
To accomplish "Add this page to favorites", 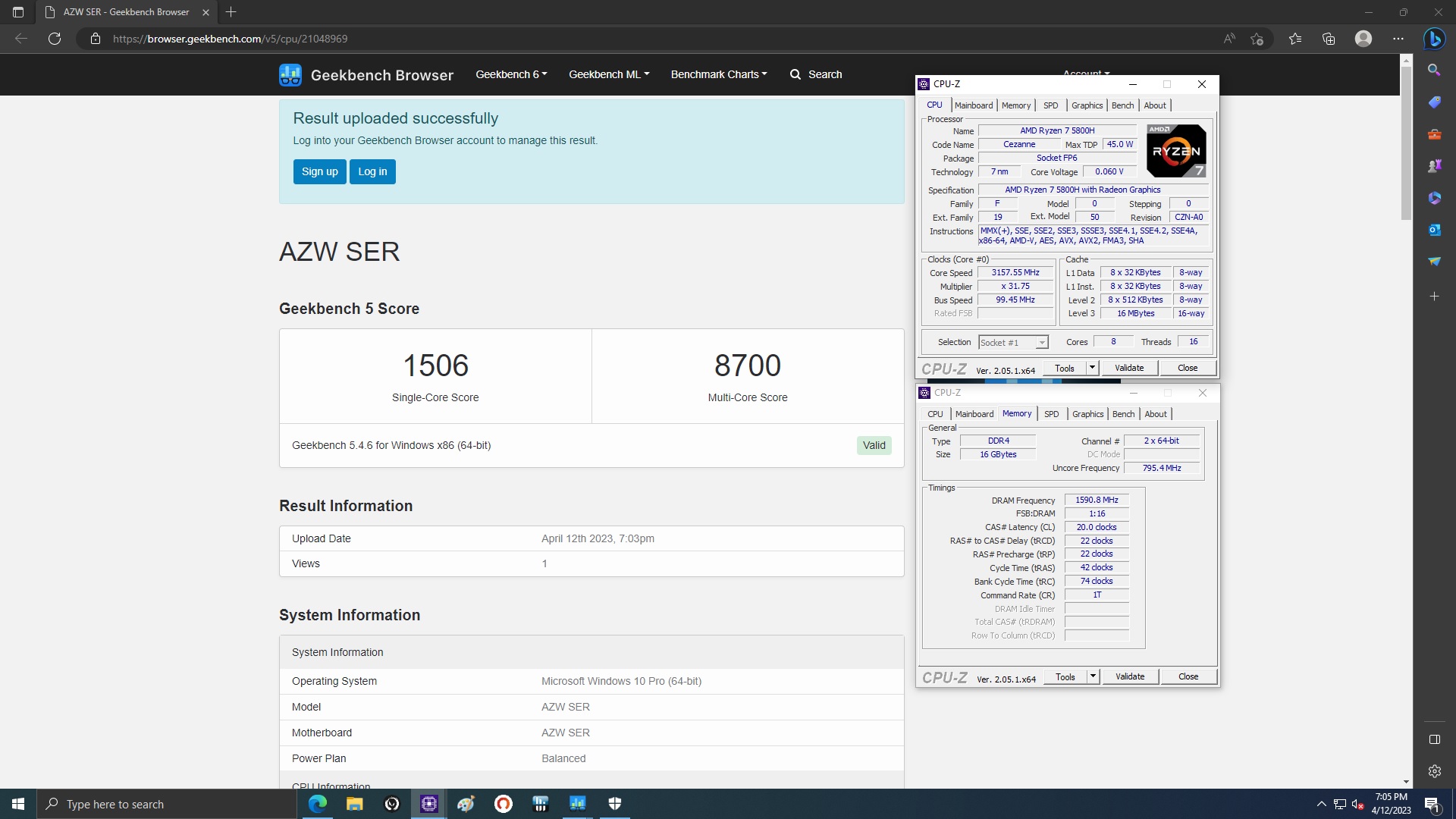I will click(1257, 39).
